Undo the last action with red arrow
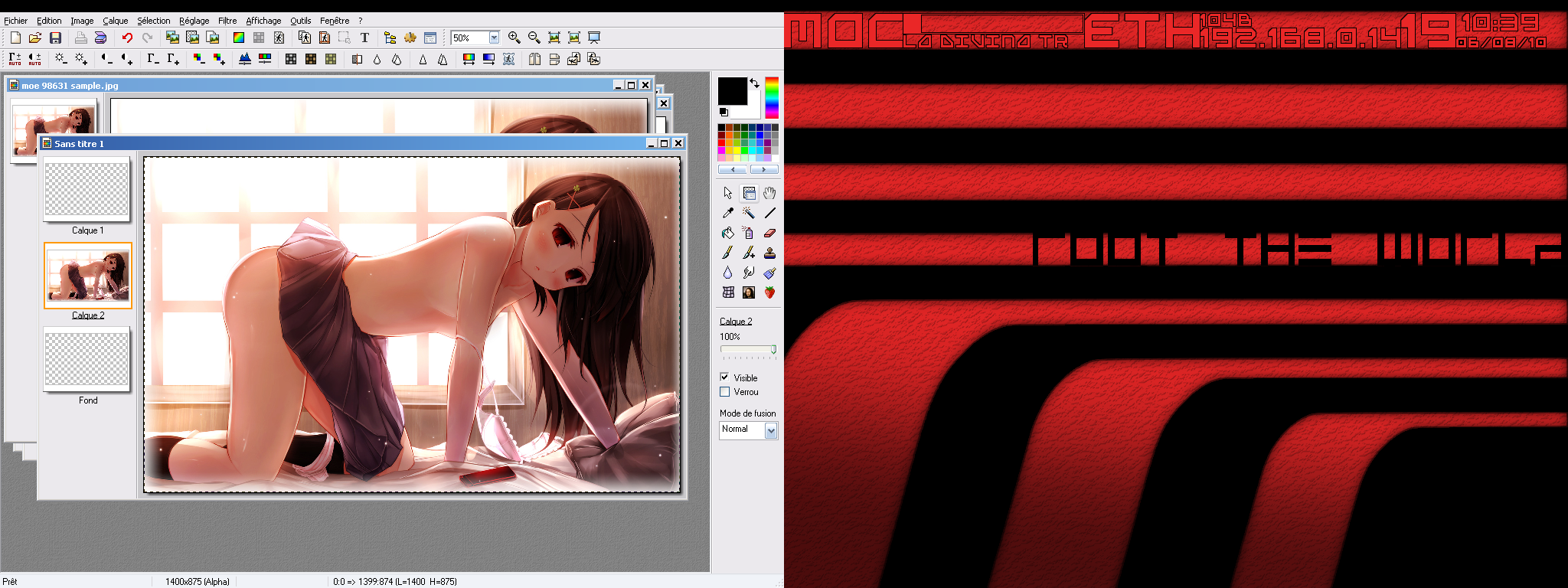 pos(127,38)
